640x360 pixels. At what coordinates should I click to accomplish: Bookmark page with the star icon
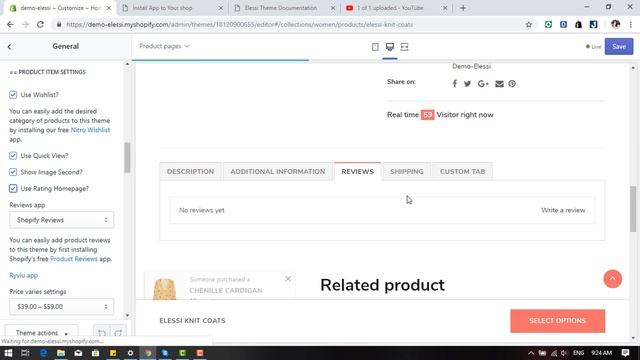click(529, 24)
